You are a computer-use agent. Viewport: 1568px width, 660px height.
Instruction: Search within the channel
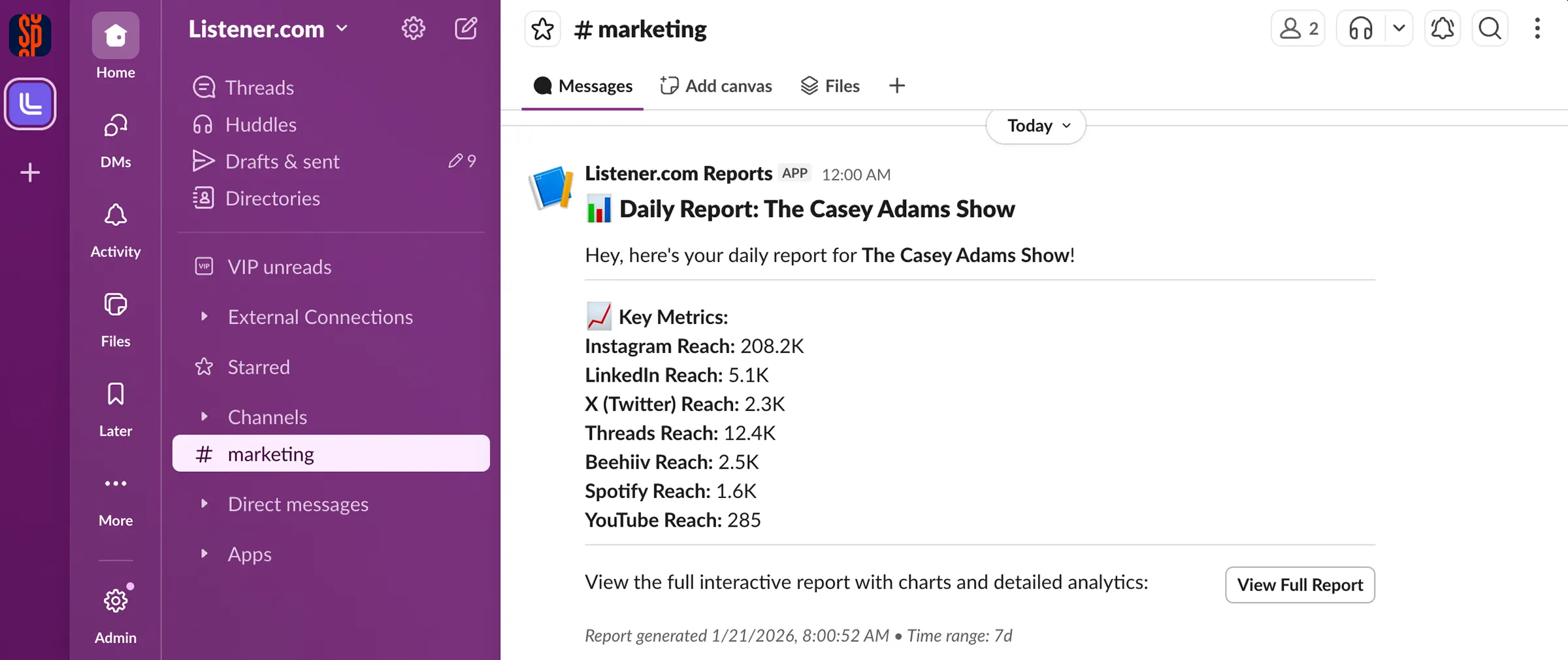(1490, 29)
